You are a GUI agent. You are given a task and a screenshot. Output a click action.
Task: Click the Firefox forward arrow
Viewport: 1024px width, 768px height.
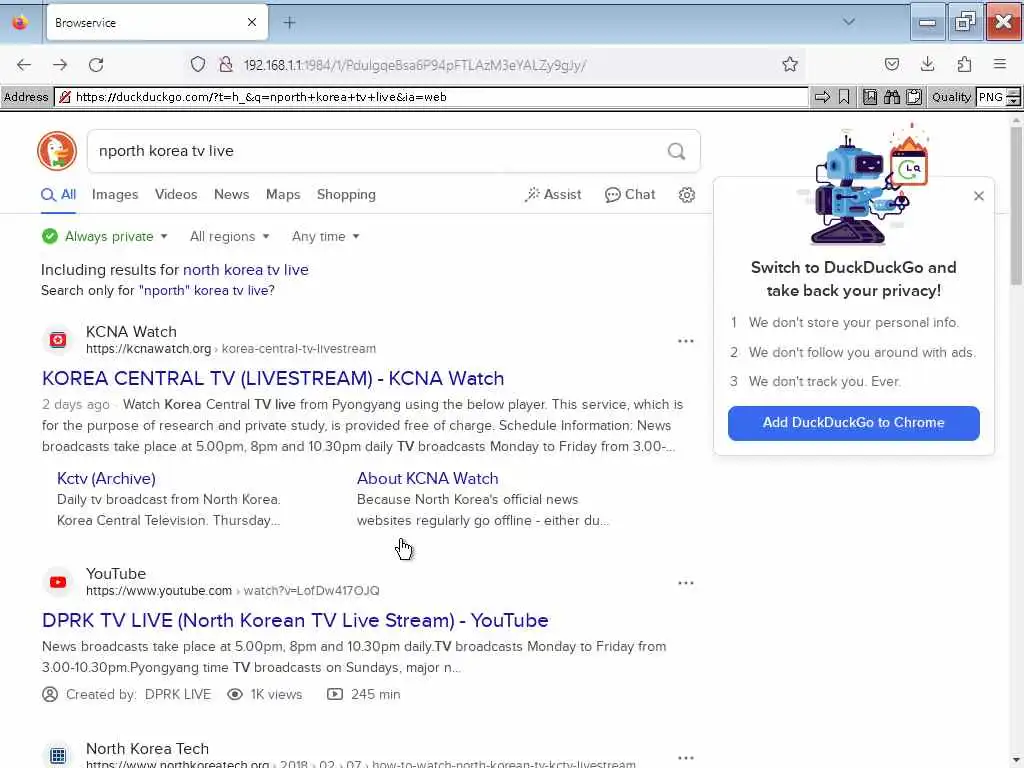tap(60, 65)
